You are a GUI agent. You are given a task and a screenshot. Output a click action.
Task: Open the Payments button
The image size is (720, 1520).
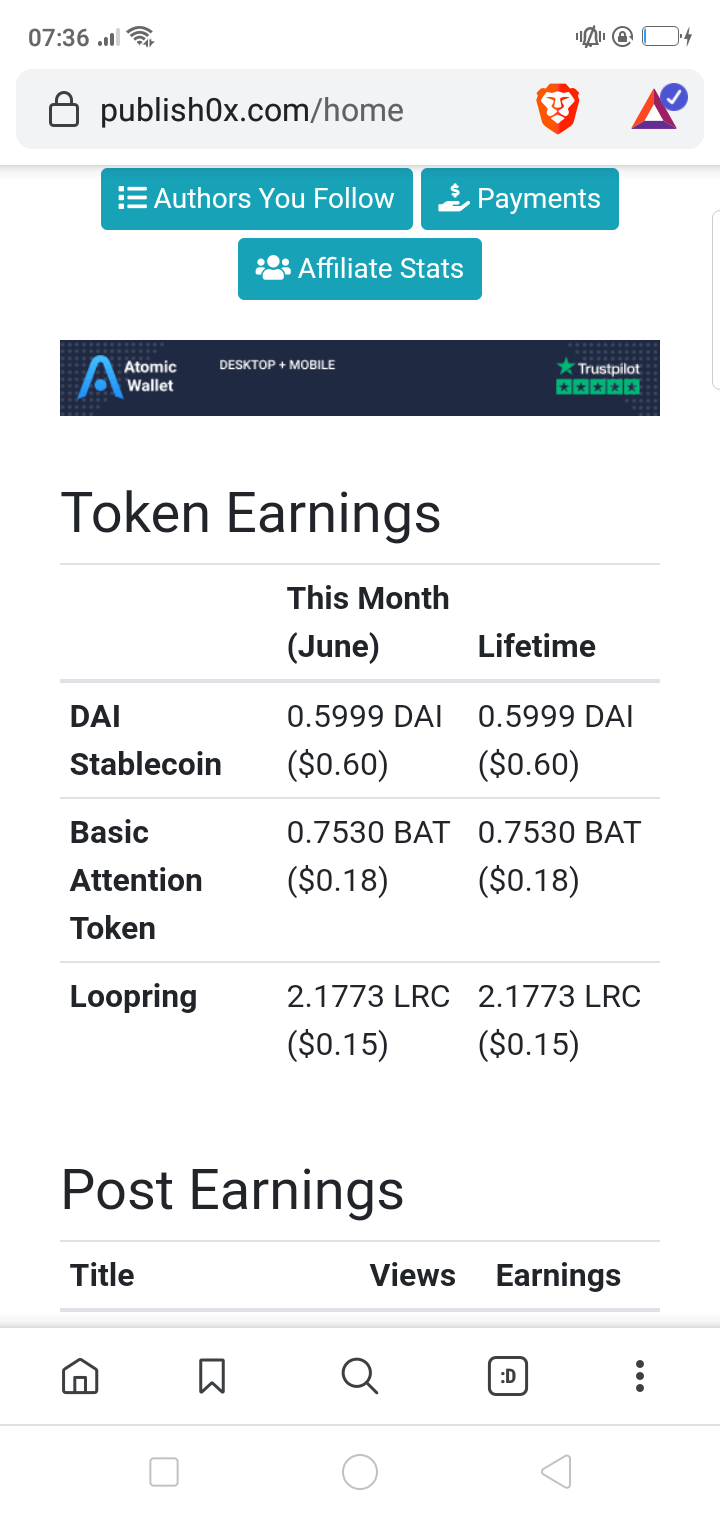tap(520, 199)
